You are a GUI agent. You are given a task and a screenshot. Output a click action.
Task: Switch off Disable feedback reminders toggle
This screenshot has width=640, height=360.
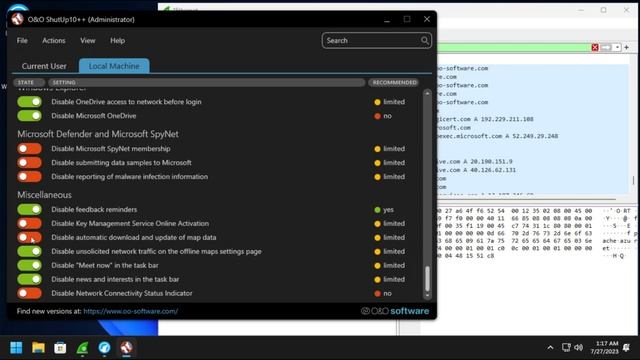pos(29,209)
